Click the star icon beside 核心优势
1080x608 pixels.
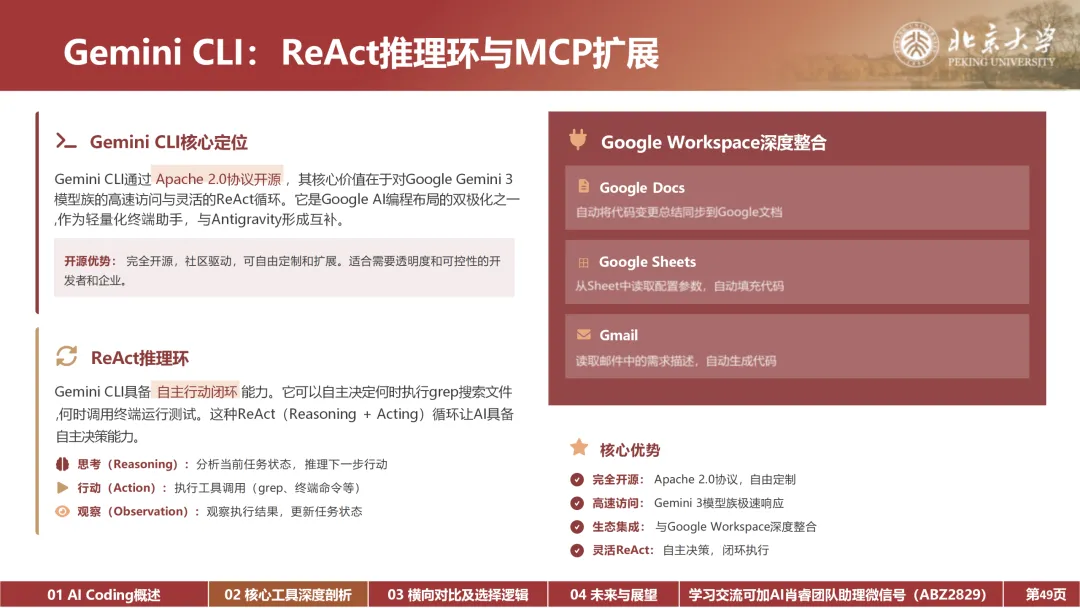pyautogui.click(x=579, y=448)
